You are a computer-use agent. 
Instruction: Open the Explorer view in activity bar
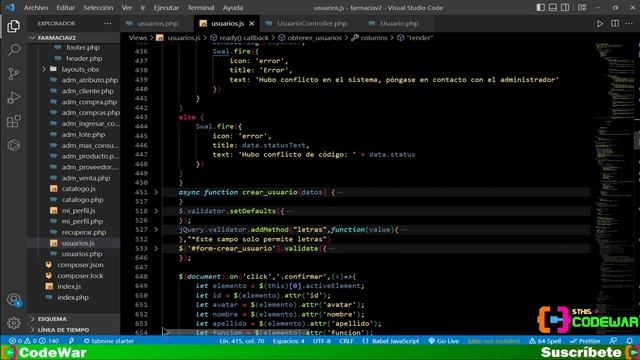pyautogui.click(x=13, y=26)
